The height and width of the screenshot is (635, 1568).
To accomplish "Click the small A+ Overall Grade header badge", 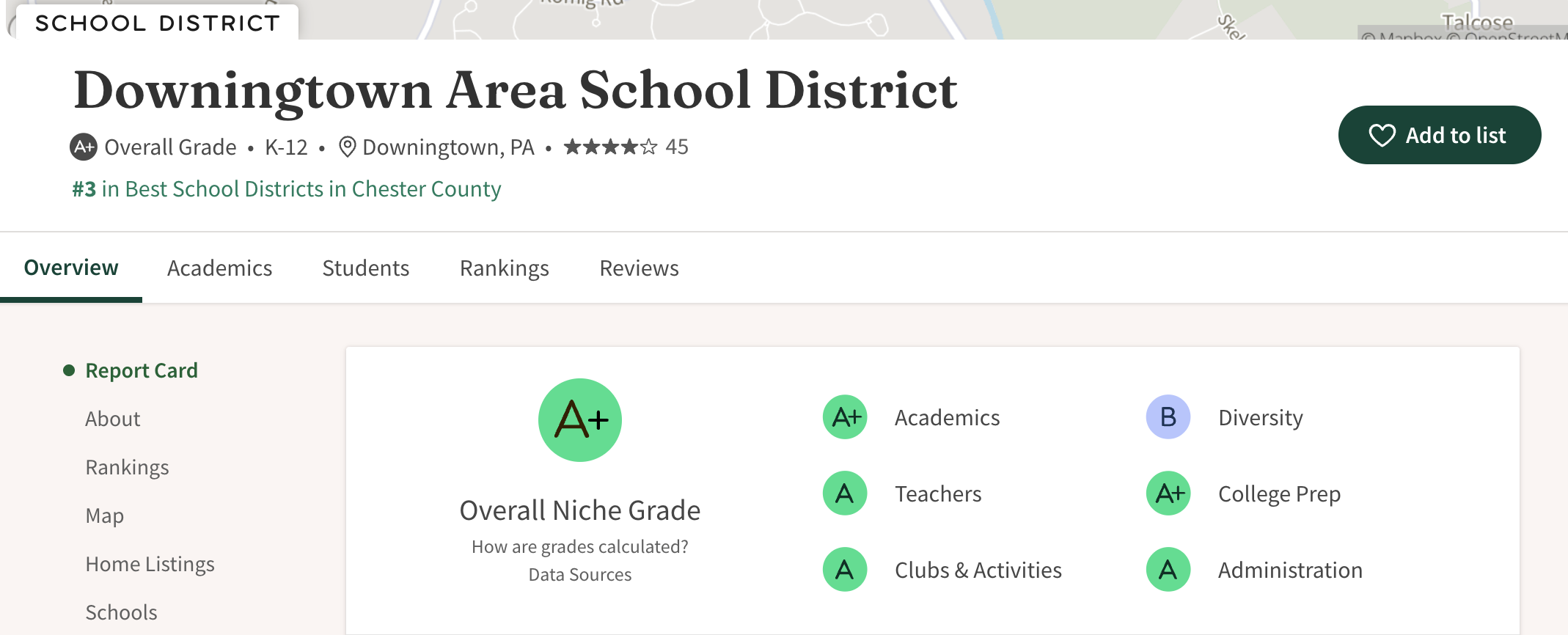I will click(x=84, y=147).
